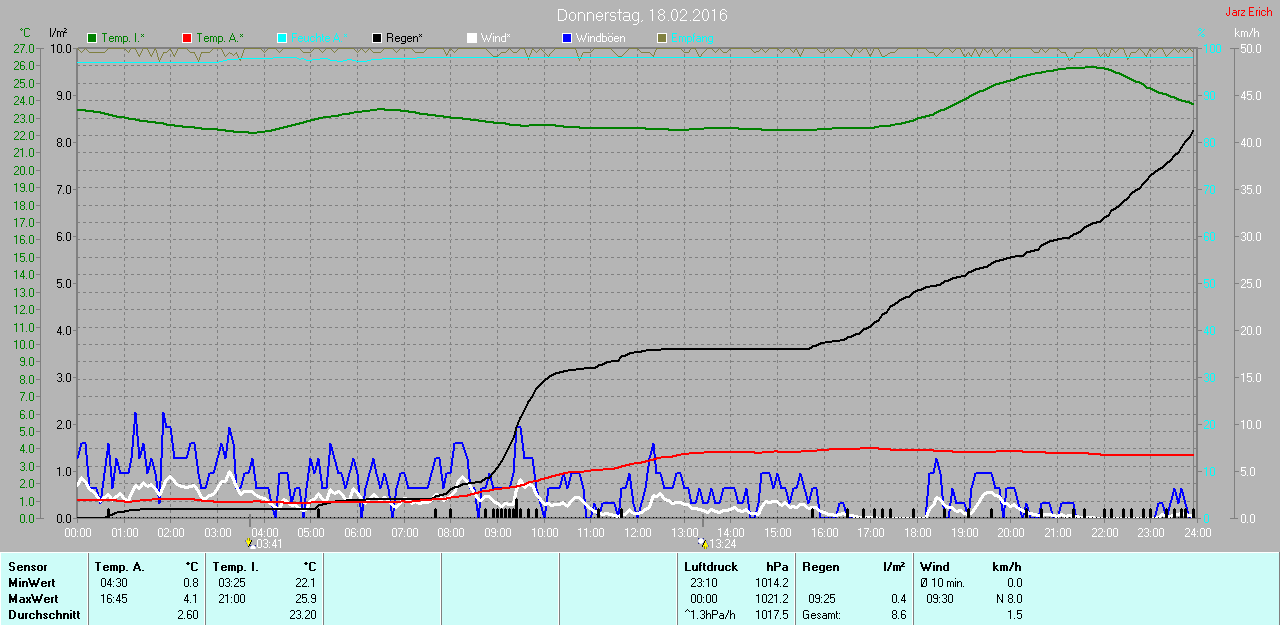1280x625 pixels.
Task: Click the km/h axis unit label
Action: click(x=1247, y=33)
